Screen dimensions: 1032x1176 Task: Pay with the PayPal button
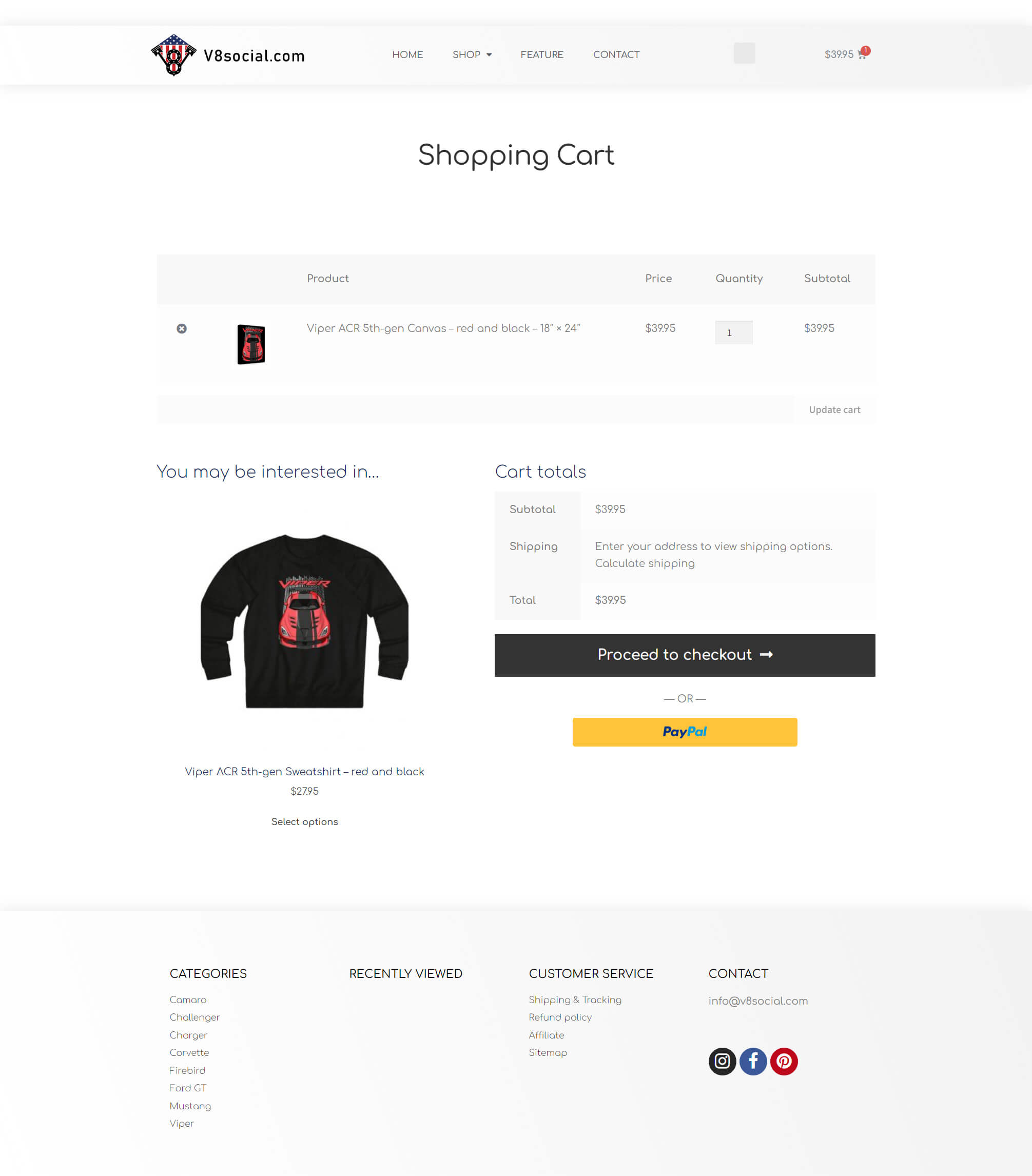pyautogui.click(x=685, y=732)
